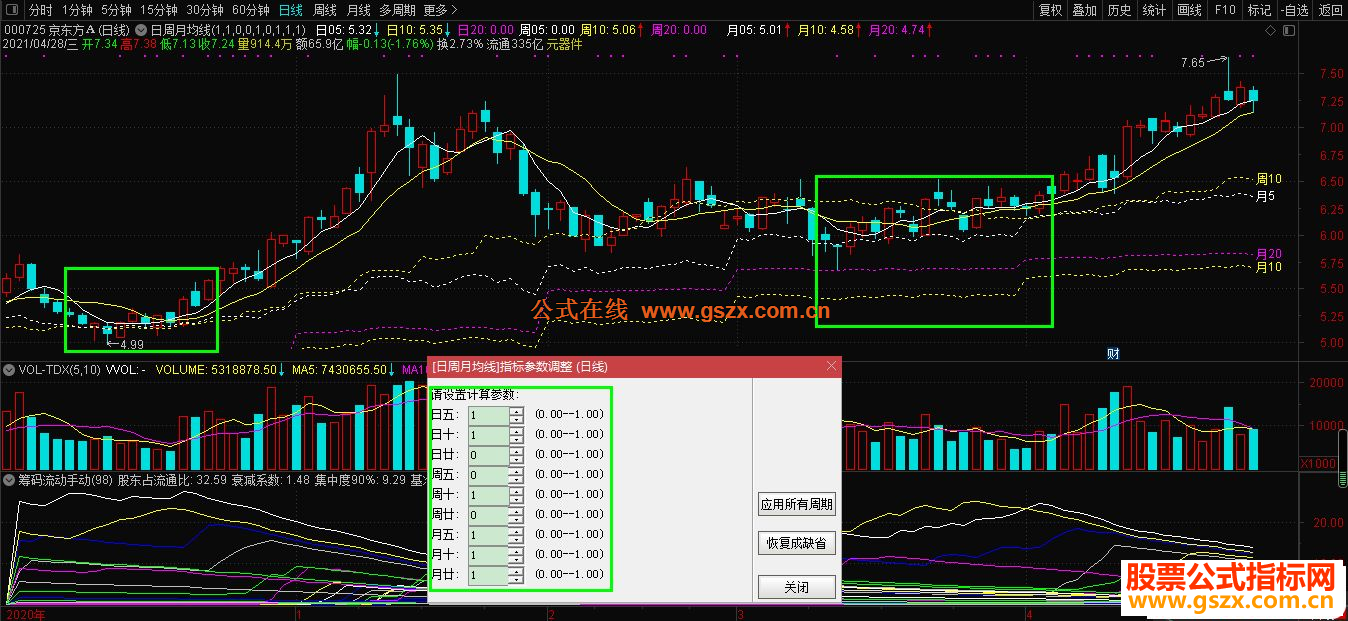Image resolution: width=1348 pixels, height=621 pixels.
Task: Select the 日线 daily period tab
Action: tap(290, 10)
